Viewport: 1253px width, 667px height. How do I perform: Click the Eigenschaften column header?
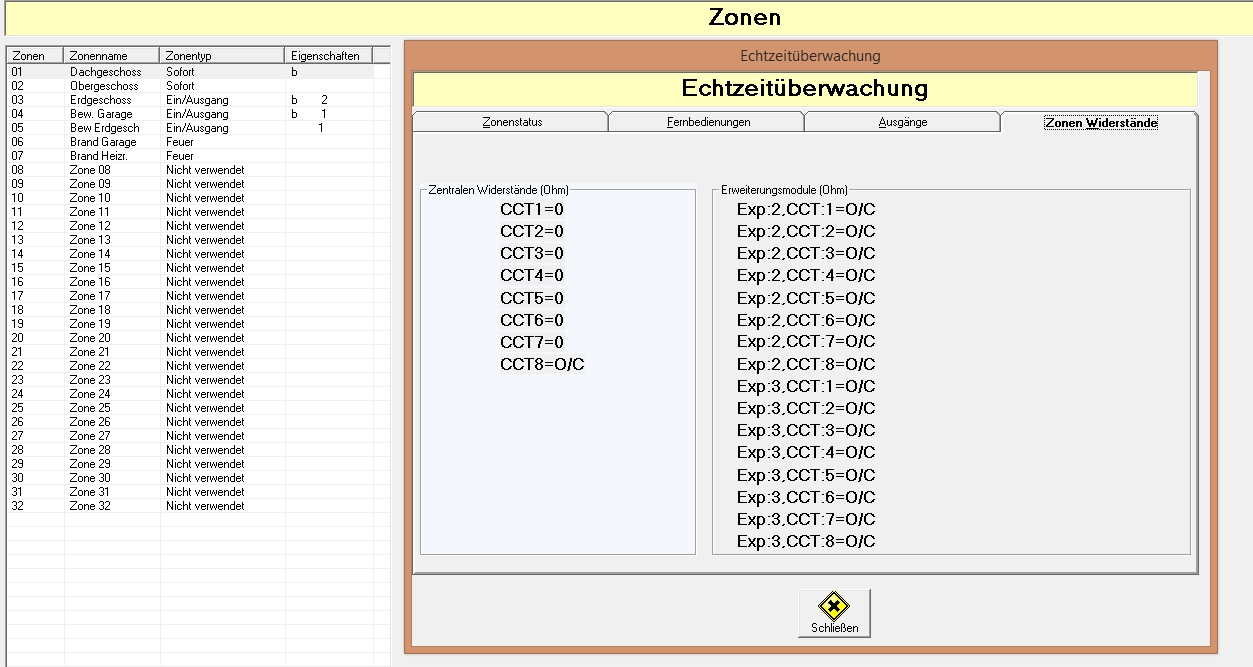coord(325,56)
